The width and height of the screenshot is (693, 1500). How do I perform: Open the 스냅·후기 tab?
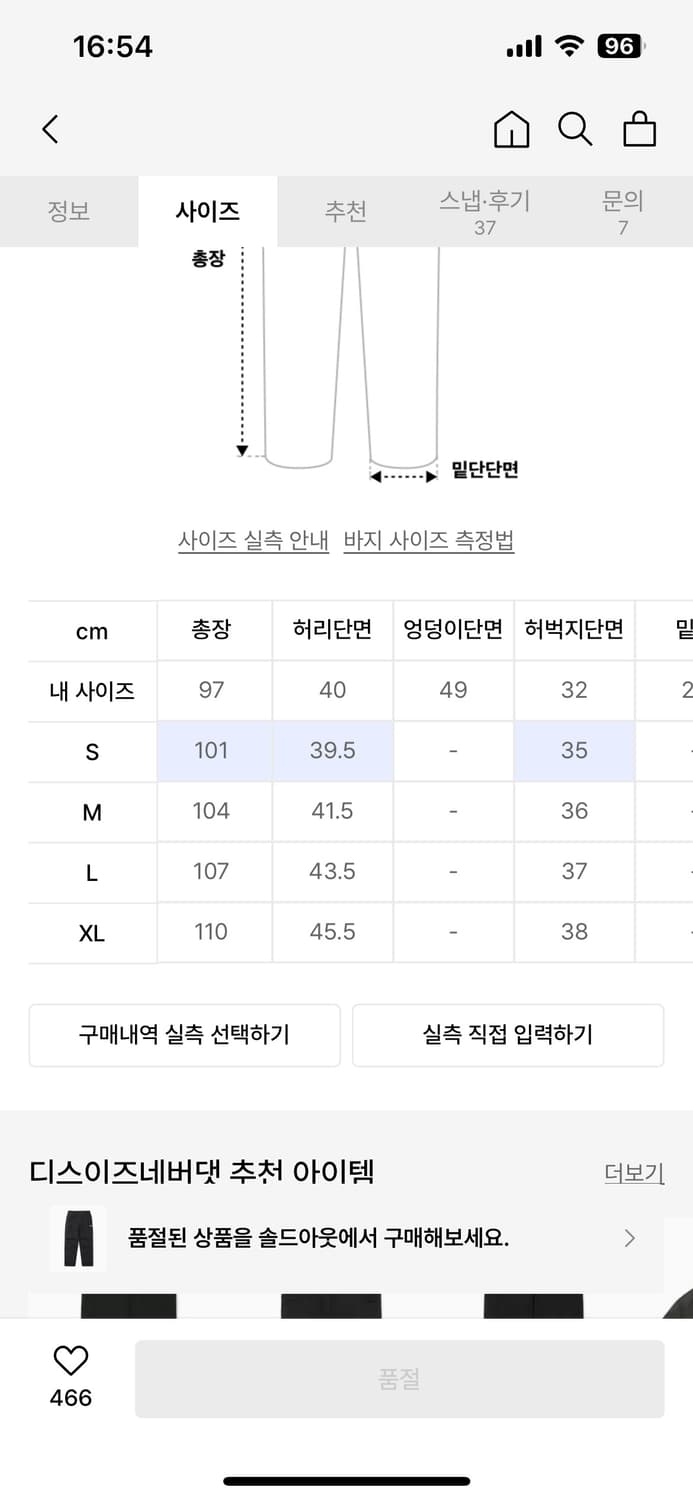click(x=485, y=211)
